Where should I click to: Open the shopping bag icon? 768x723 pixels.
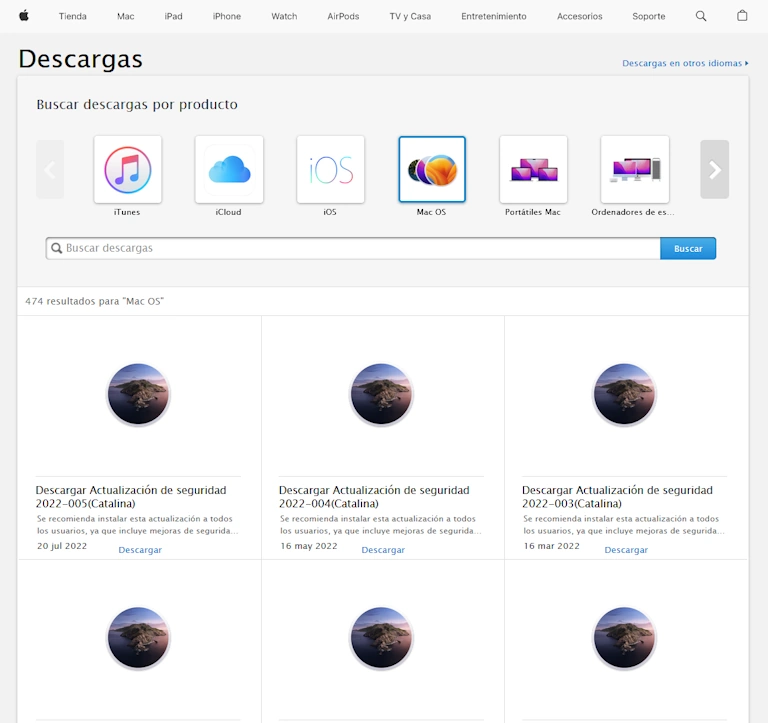point(742,16)
